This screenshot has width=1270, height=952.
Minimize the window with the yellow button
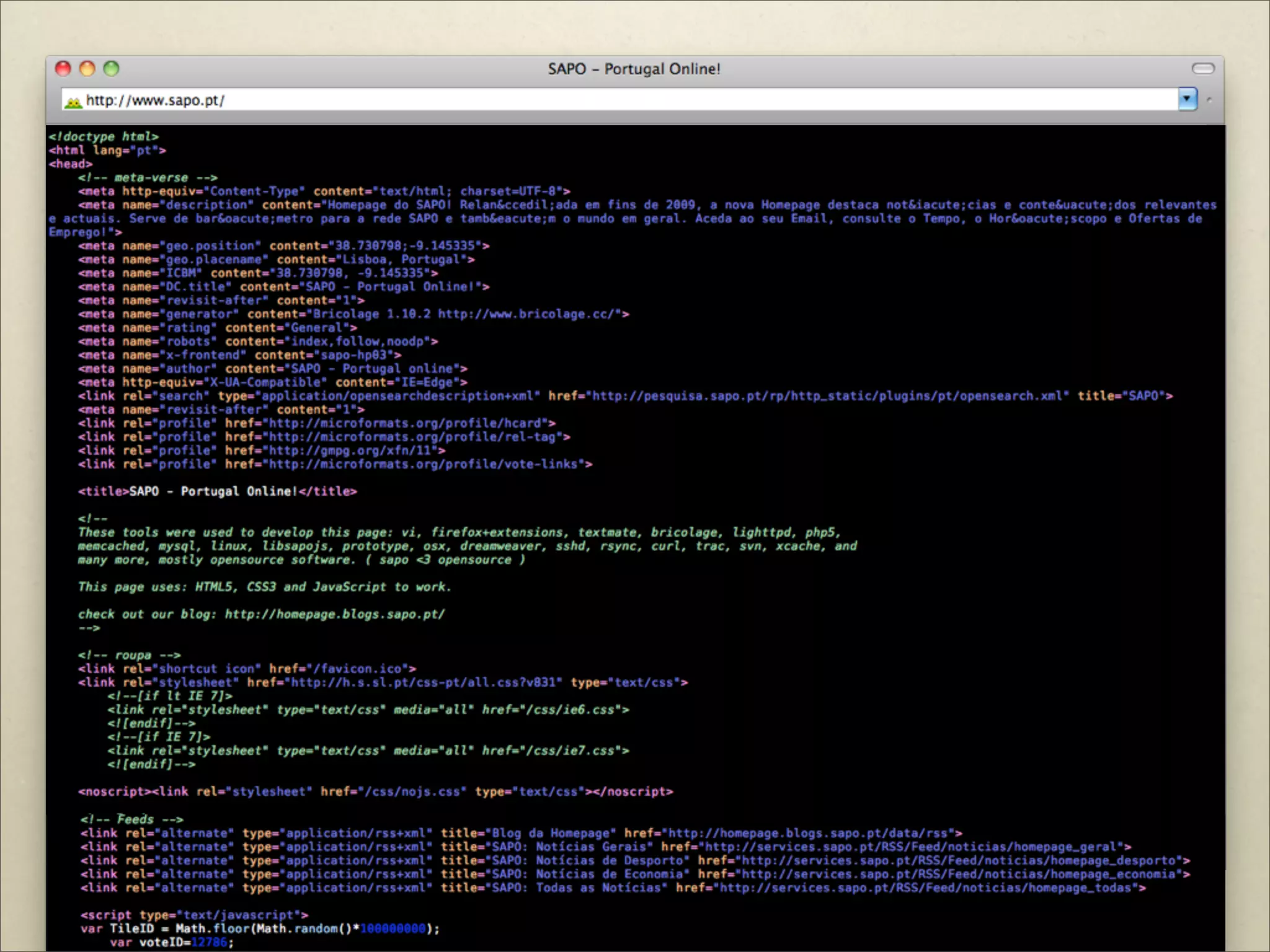pyautogui.click(x=87, y=69)
